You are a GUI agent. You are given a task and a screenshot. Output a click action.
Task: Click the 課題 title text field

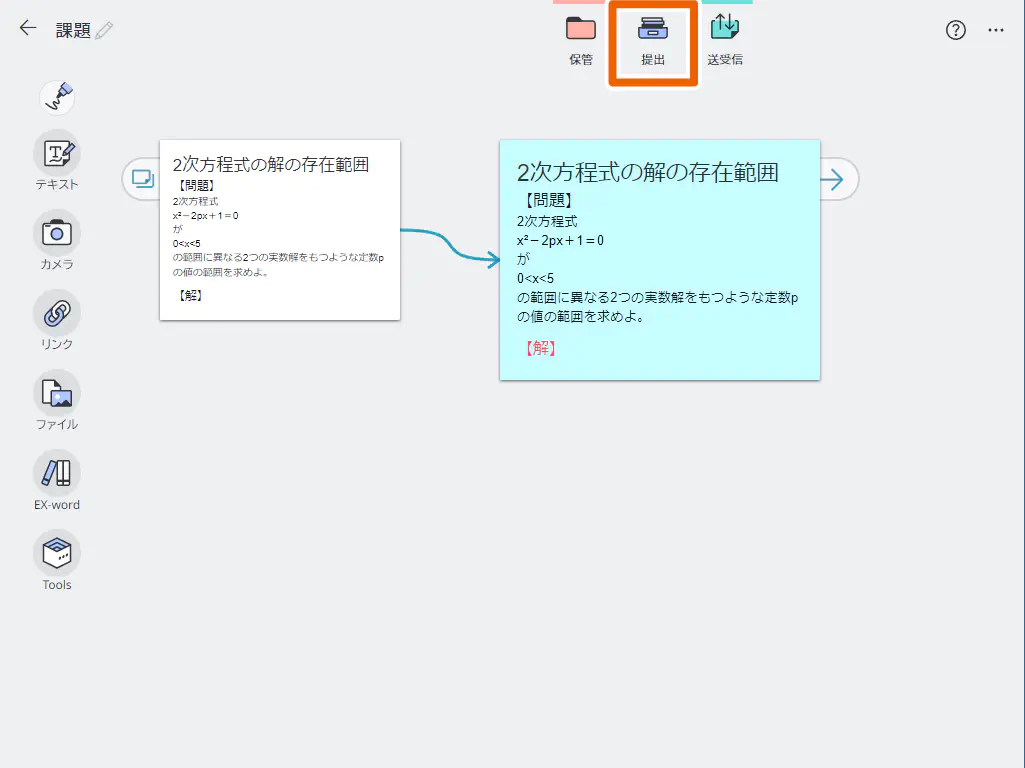70,31
